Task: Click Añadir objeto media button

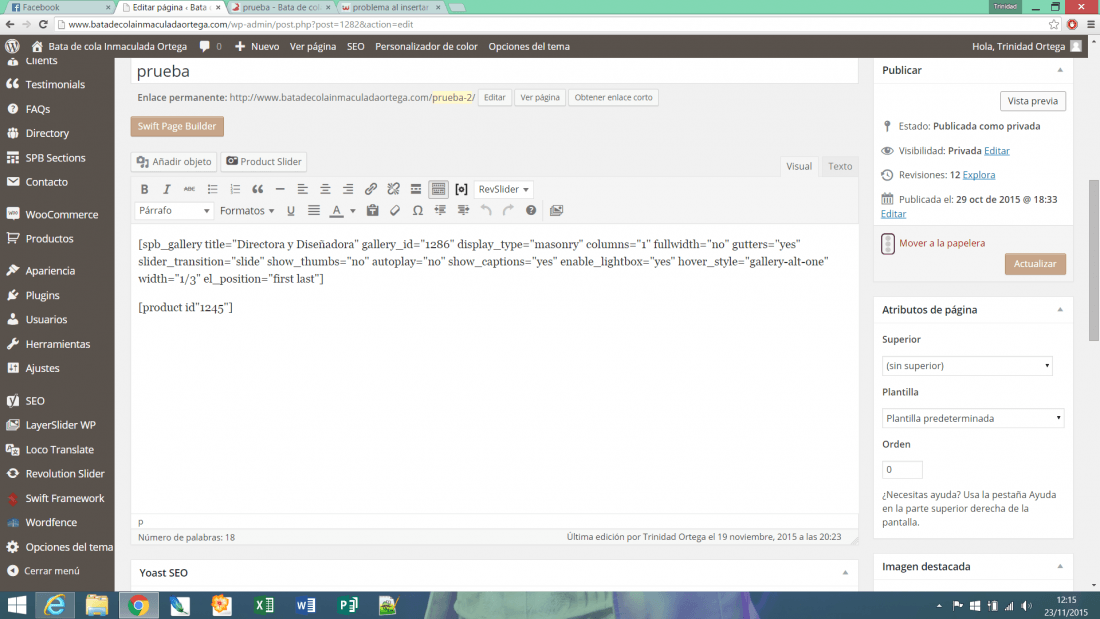Action: tap(174, 161)
